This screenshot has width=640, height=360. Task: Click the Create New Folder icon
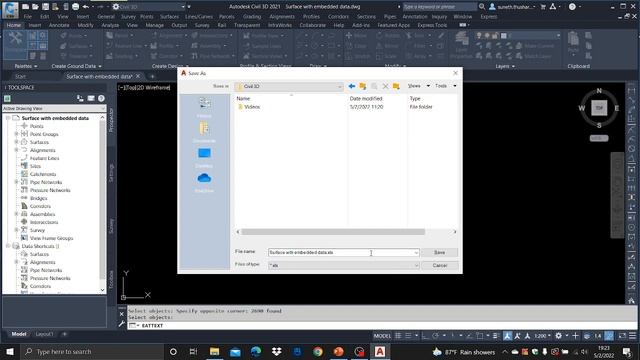396,86
